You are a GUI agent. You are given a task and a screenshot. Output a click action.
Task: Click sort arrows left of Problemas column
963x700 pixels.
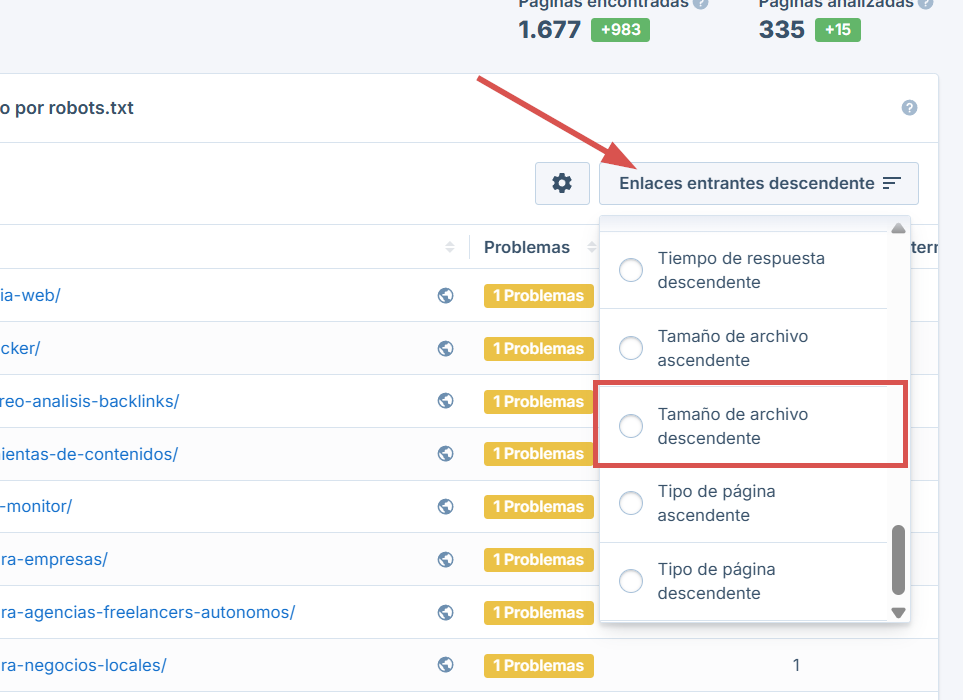pyautogui.click(x=450, y=247)
